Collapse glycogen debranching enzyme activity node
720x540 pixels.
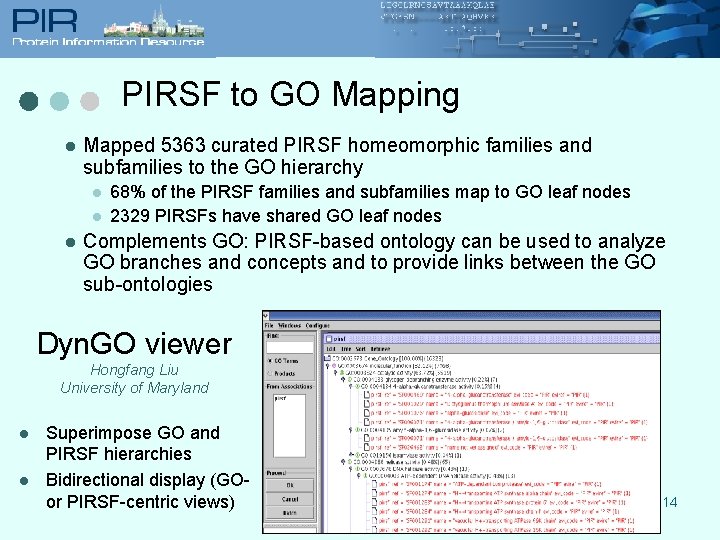pos(343,380)
